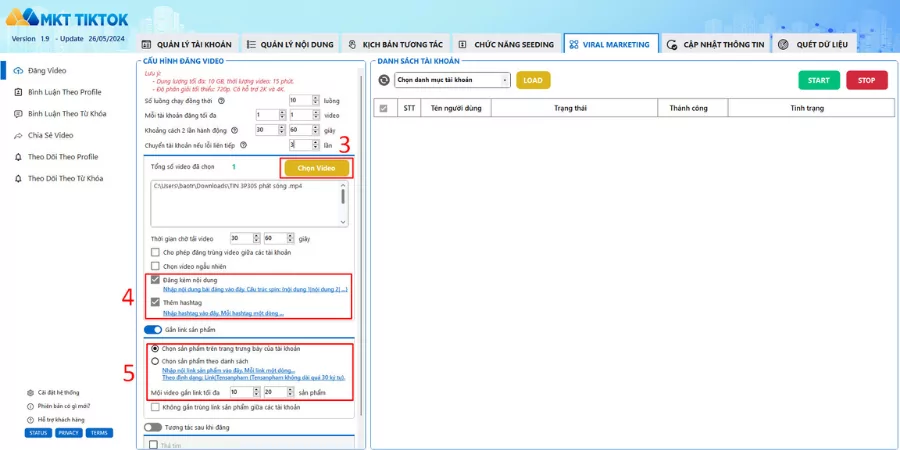Screen dimensions: 900x450
Task: Click the Chia Sẻ Video share icon
Action: 18,135
